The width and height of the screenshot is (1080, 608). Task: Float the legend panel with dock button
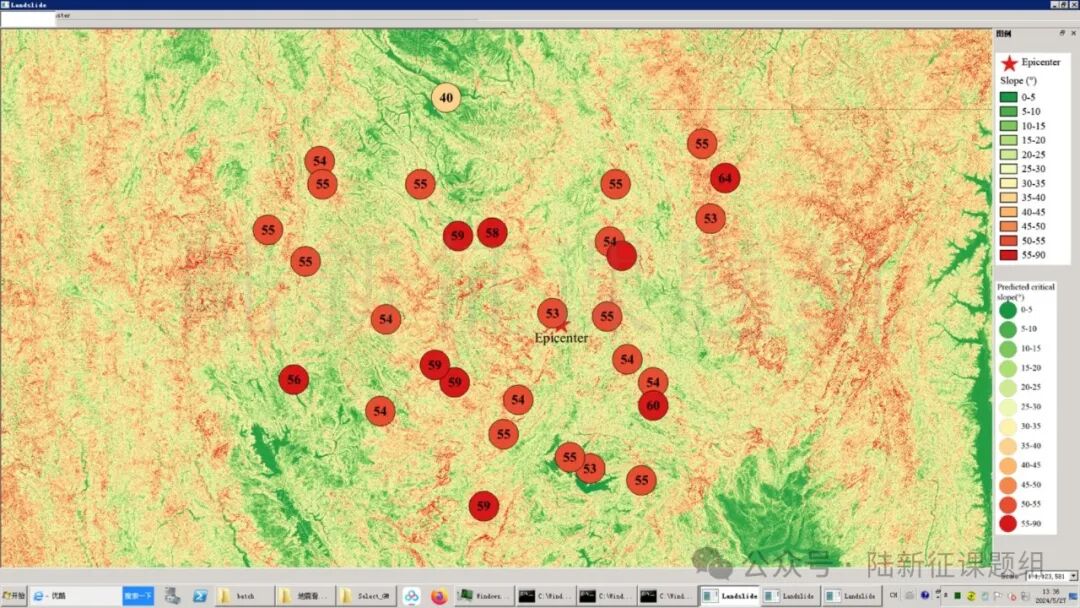coord(1062,33)
